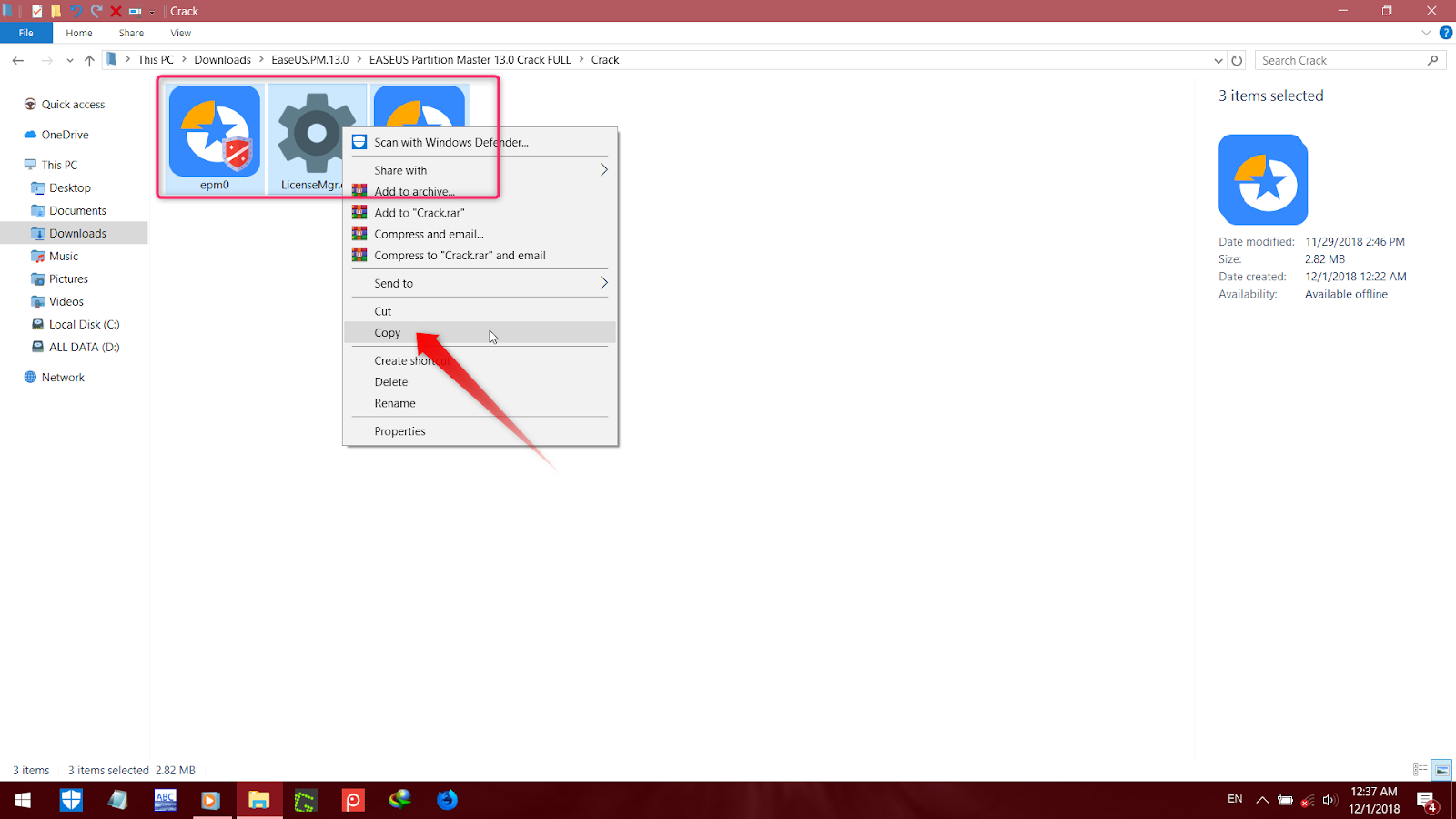Open Desktop in navigation pane
The image size is (1456, 819).
[x=70, y=187]
